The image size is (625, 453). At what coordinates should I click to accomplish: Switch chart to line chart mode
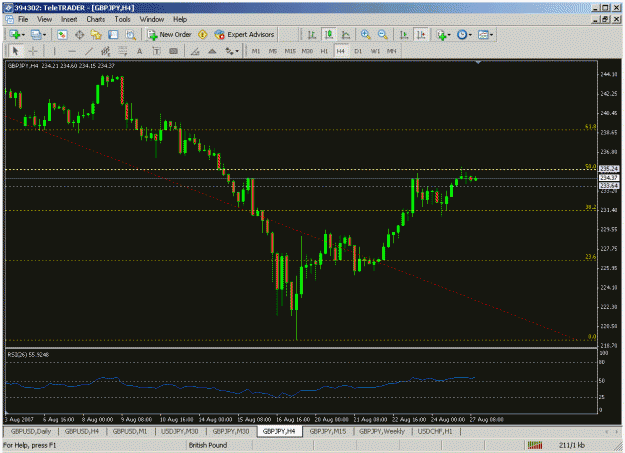pyautogui.click(x=346, y=35)
